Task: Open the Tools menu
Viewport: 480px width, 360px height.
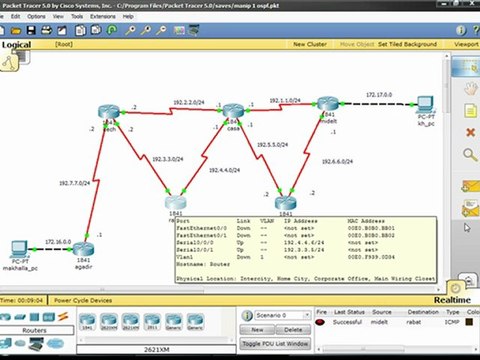Action: 77,16
